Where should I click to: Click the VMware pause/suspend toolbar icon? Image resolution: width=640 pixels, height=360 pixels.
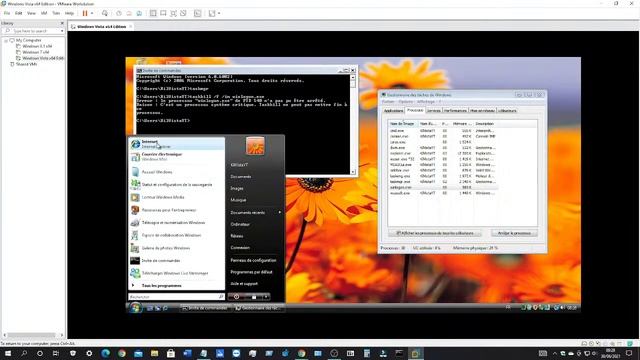pyautogui.click(x=85, y=13)
